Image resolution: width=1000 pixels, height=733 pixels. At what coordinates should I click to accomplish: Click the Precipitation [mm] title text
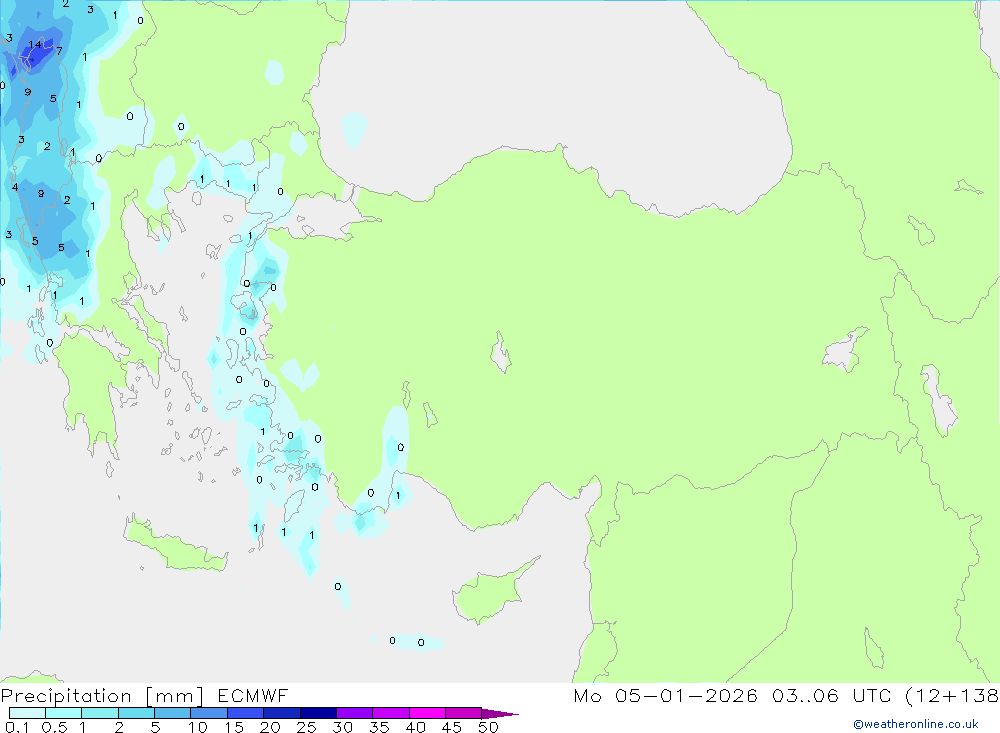(x=102, y=695)
